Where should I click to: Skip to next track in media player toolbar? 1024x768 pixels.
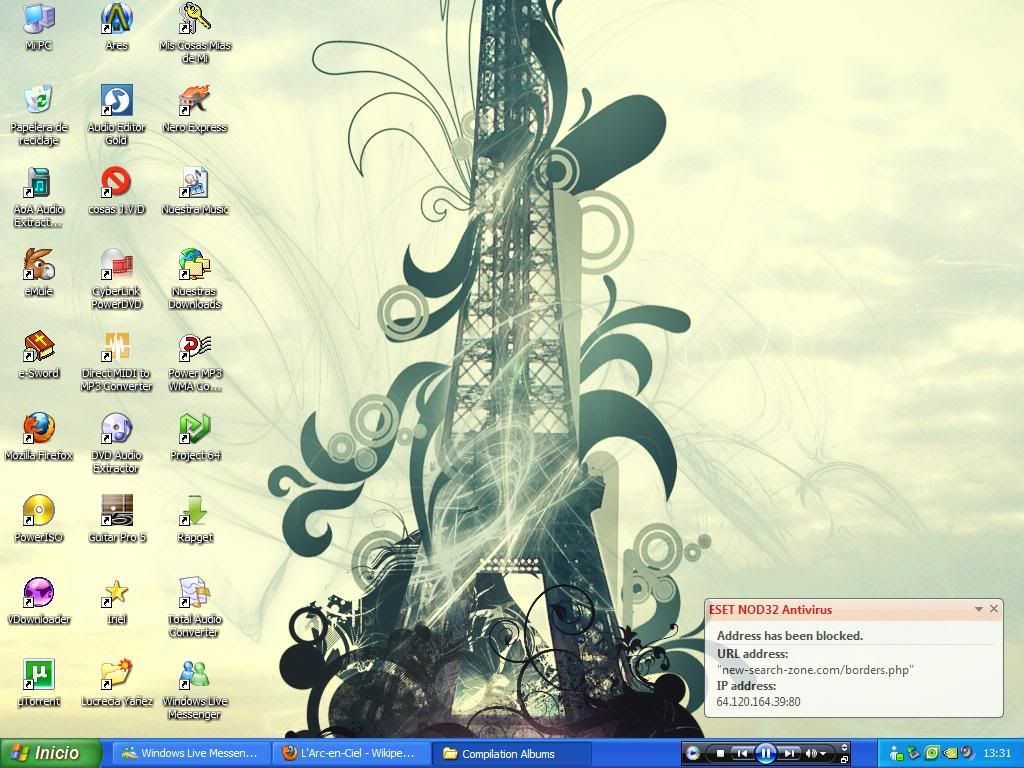(x=789, y=753)
